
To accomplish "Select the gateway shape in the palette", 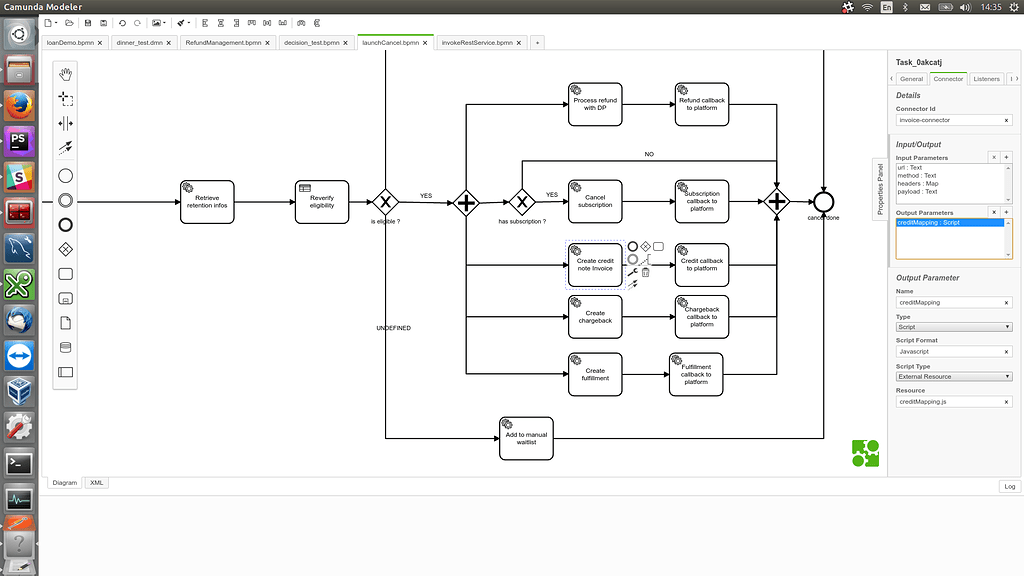I will click(x=65, y=250).
